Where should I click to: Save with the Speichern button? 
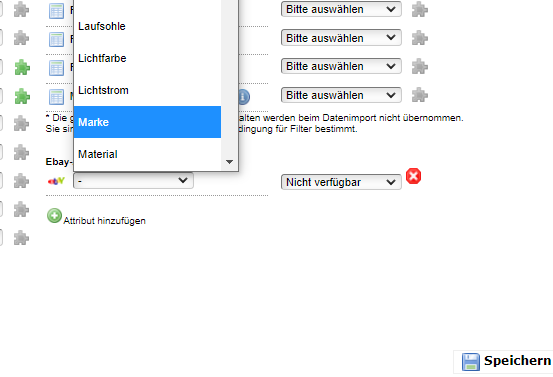(x=504, y=361)
